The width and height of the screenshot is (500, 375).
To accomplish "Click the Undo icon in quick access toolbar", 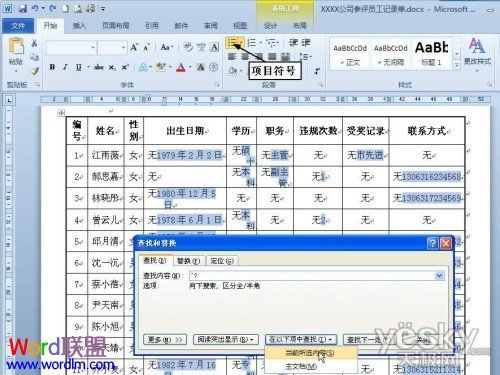I will click(x=35, y=8).
